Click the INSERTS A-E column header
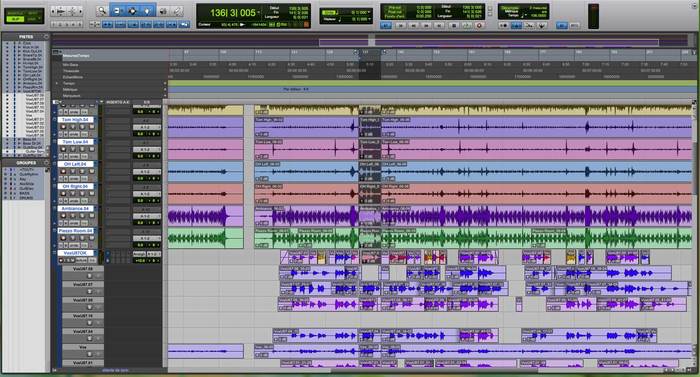The width and height of the screenshot is (700, 377). [118, 102]
